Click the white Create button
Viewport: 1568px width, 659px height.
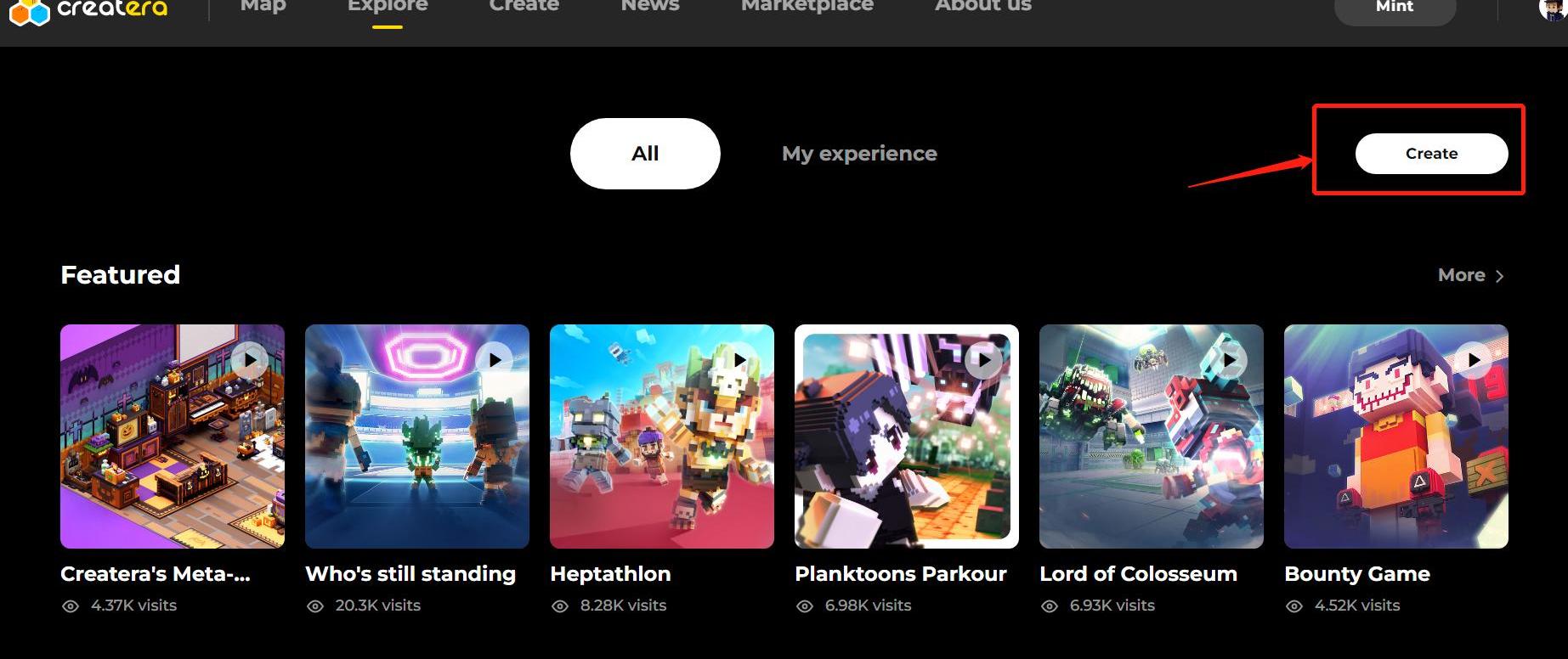point(1431,154)
